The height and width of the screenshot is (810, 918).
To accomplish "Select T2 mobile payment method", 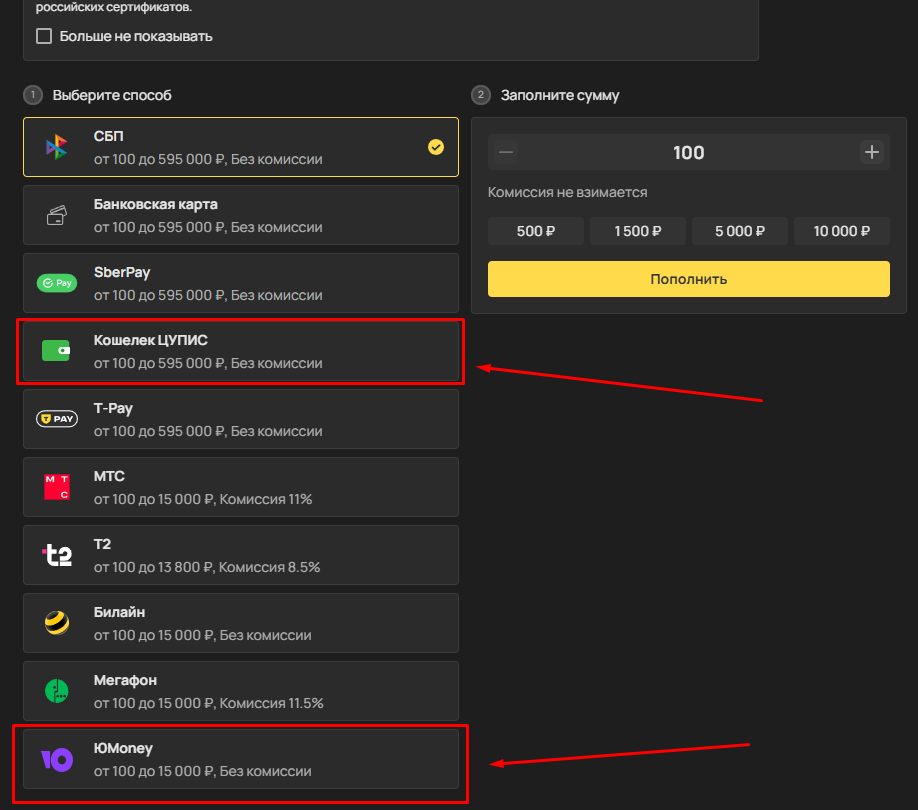I will [x=241, y=555].
